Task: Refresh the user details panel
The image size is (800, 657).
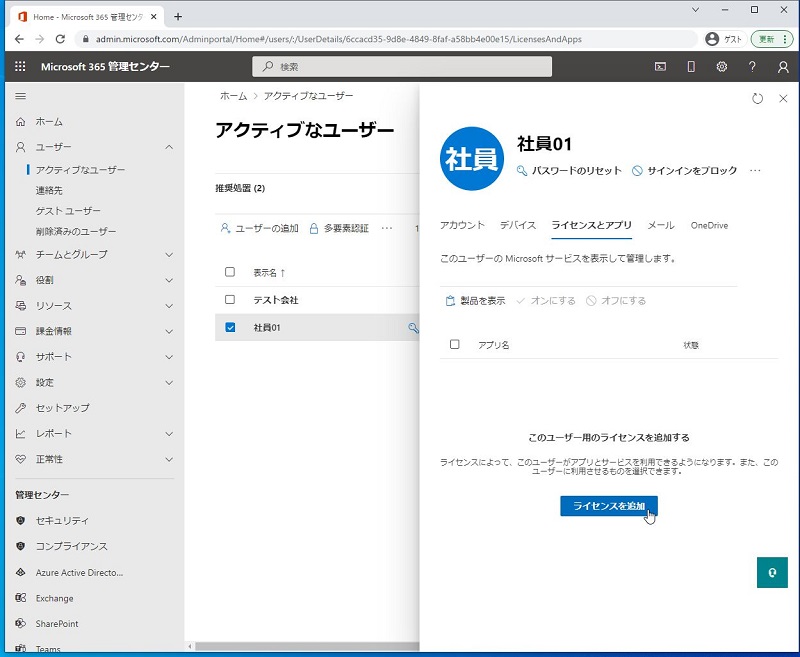Action: [758, 99]
